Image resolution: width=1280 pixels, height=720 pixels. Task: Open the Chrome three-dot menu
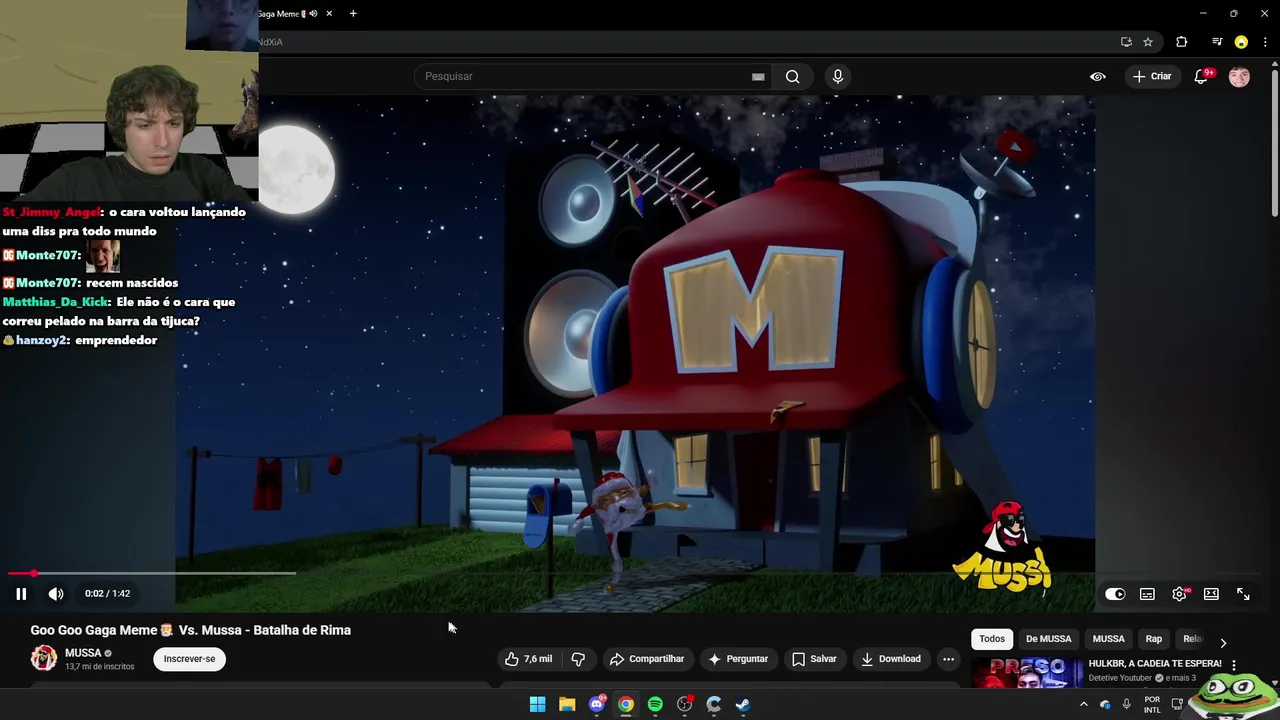[x=1265, y=42]
